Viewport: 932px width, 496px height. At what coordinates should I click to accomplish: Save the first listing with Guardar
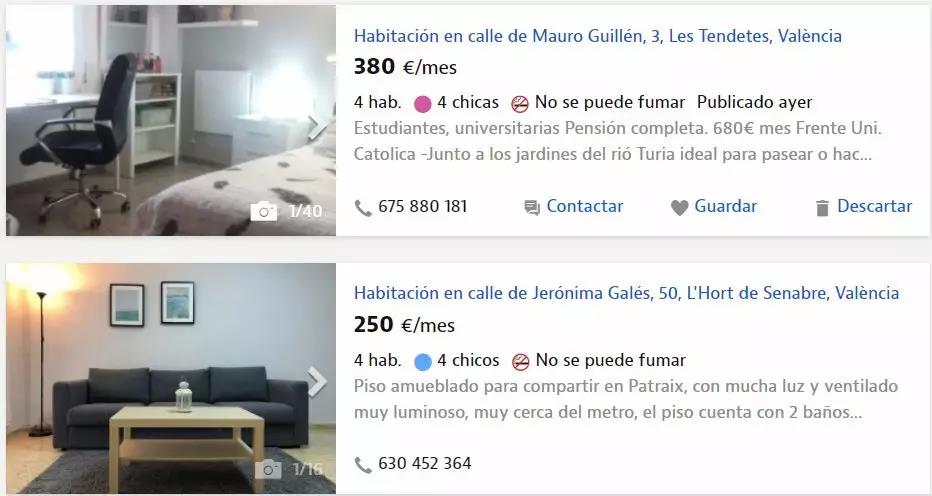point(725,206)
